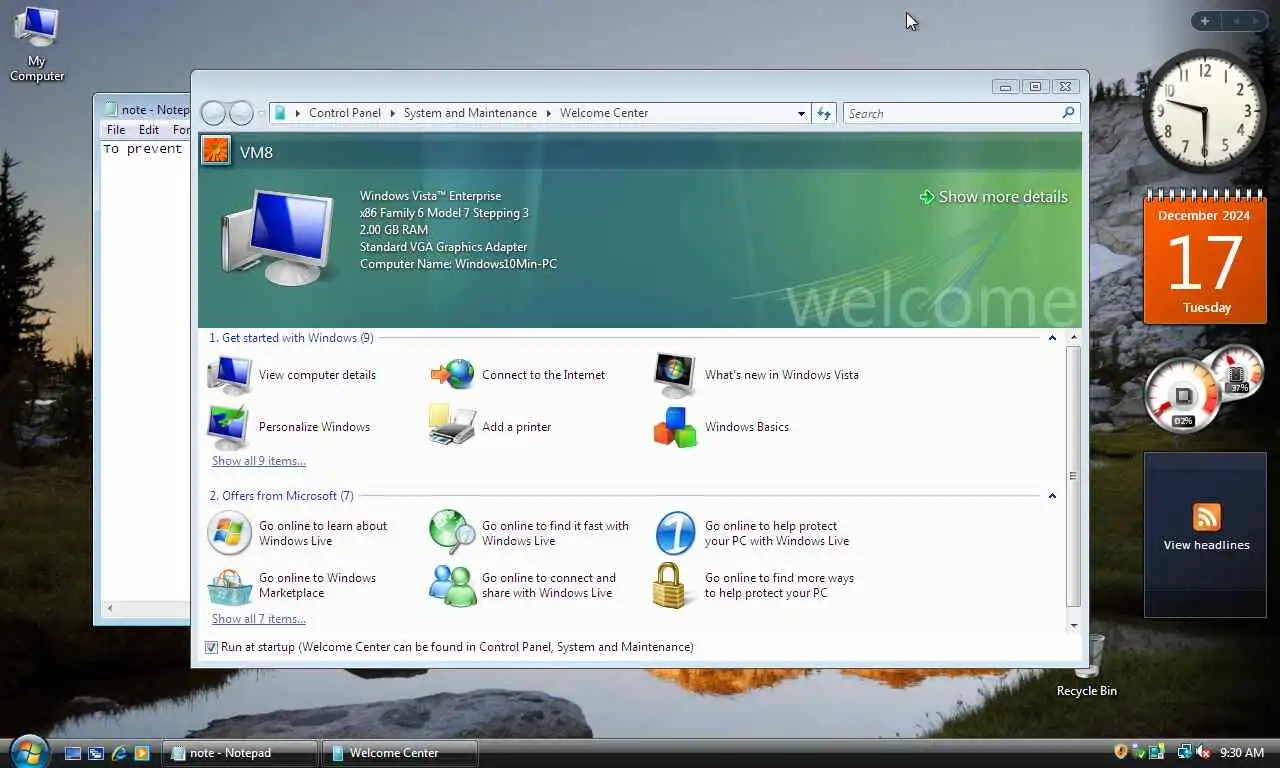Click the Add gadgets plus button on Sidebar
This screenshot has height=768, width=1280.
click(x=1205, y=21)
